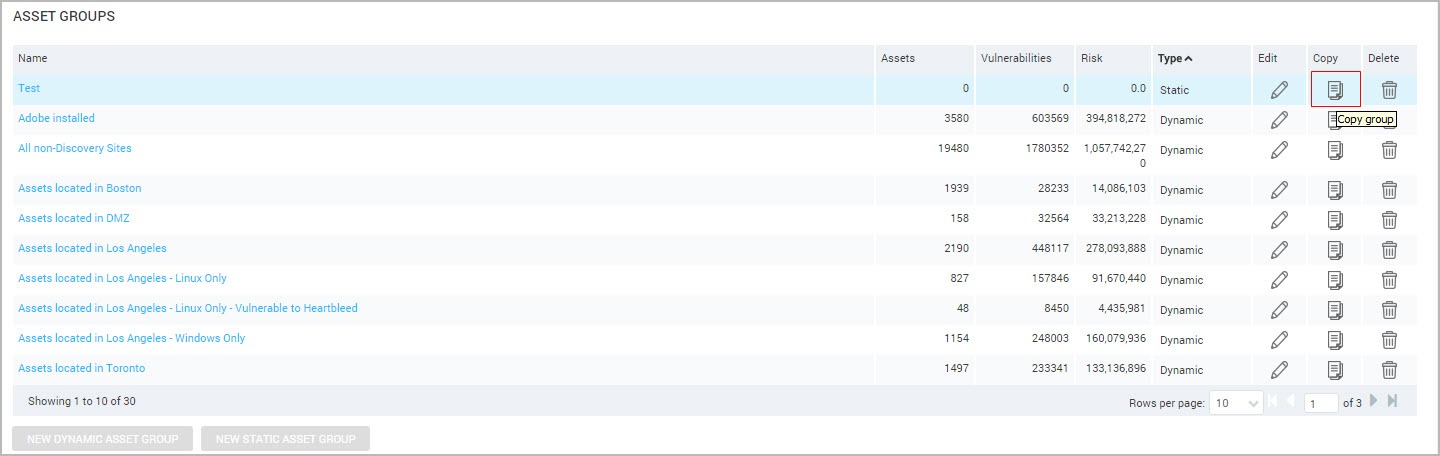Edit All non-Discovery Sites group

pos(1279,150)
